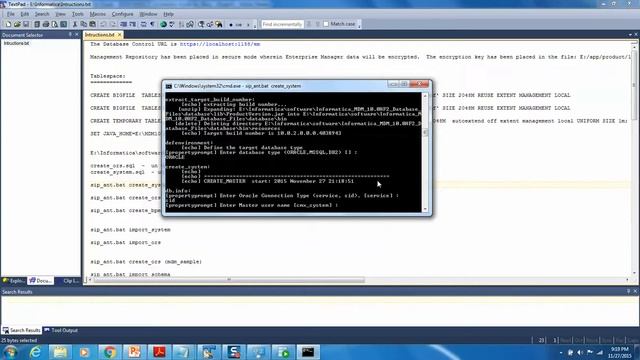This screenshot has width=640, height=360.
Task: Toggle the Match case checkbox
Action: pyautogui.click(x=326, y=24)
